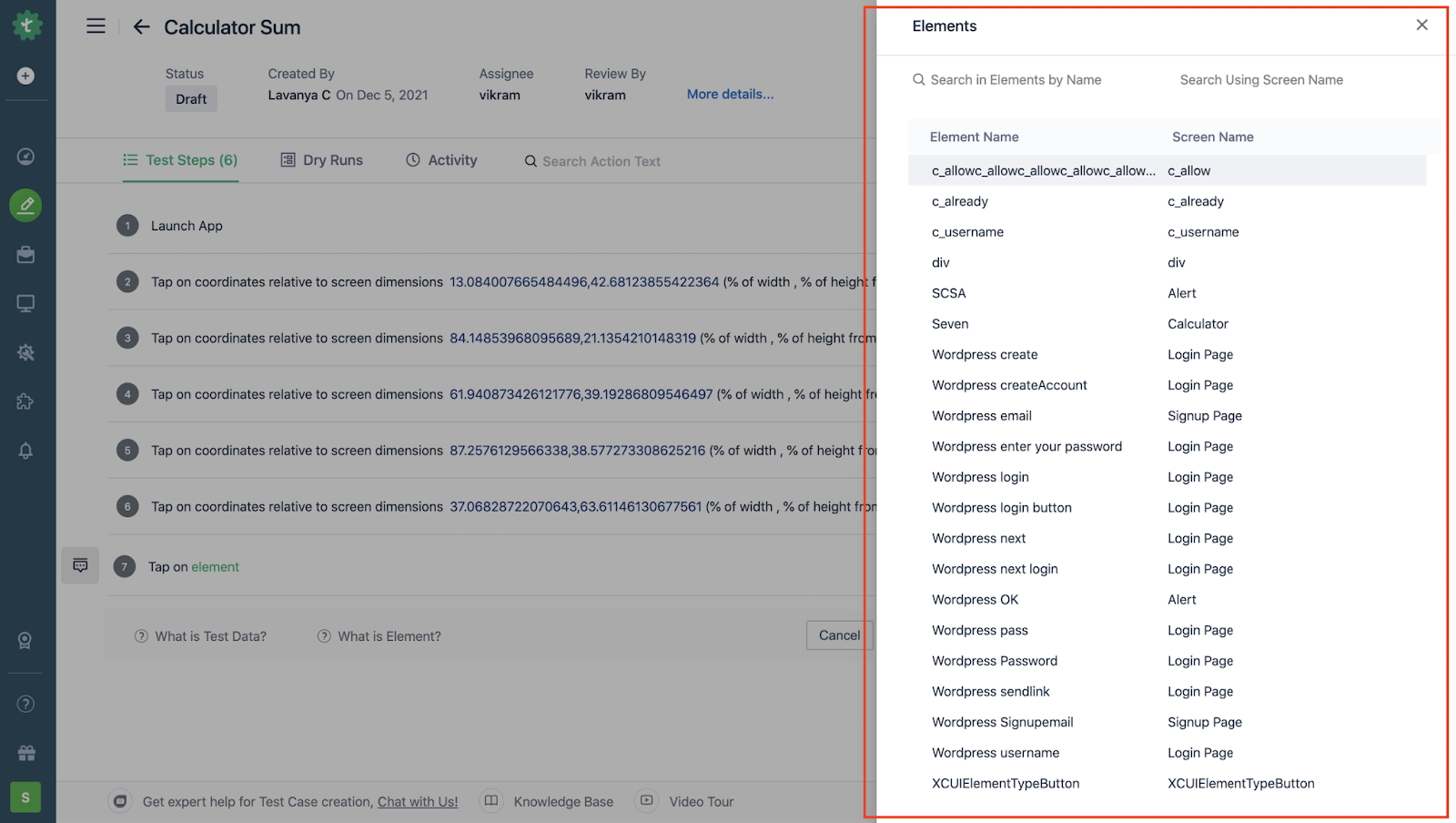The image size is (1456, 823).
Task: Open the Chat with Us link
Action: click(x=418, y=802)
